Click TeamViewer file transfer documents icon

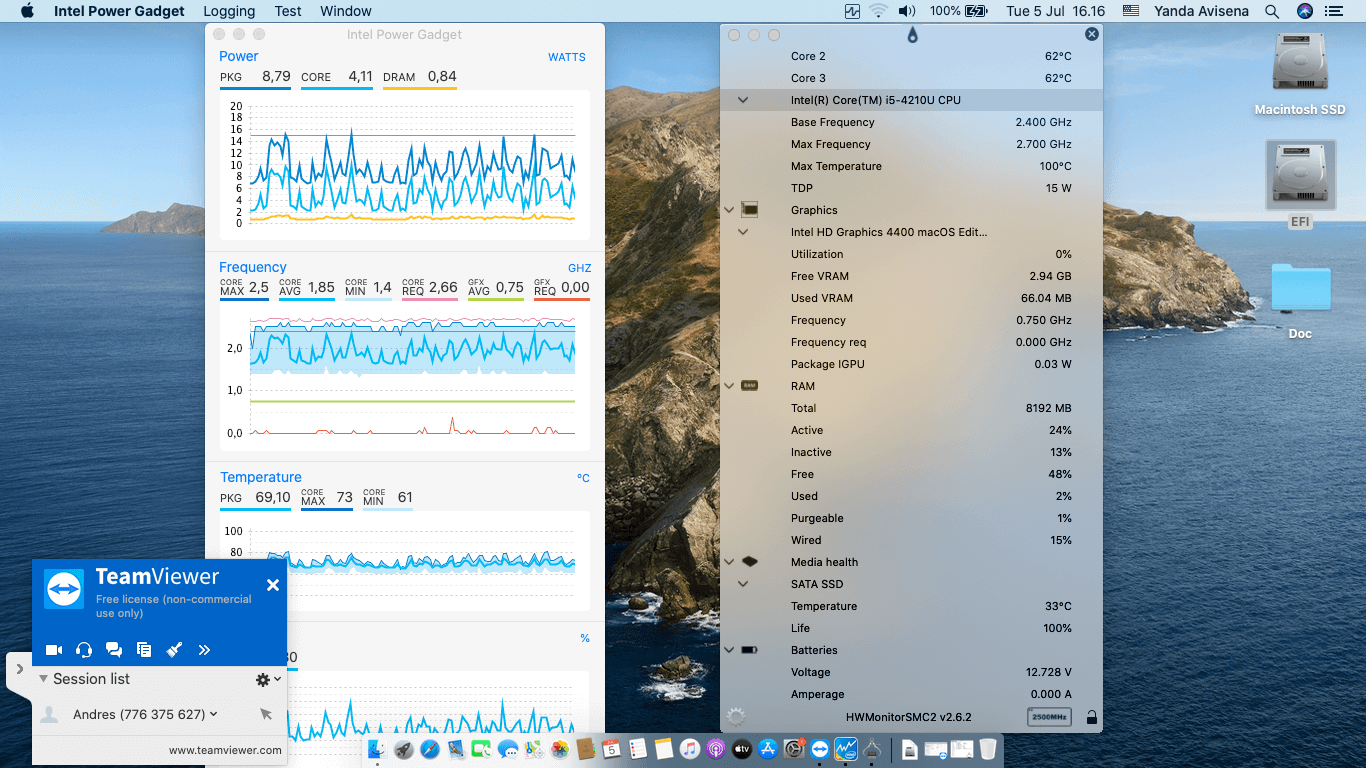pos(144,650)
